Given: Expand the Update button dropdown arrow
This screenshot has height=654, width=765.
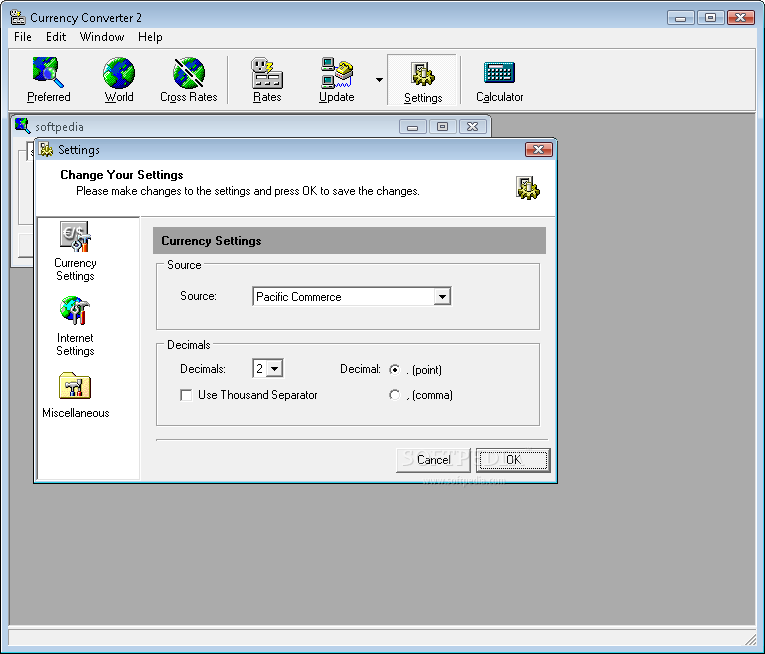Looking at the screenshot, I should point(379,80).
